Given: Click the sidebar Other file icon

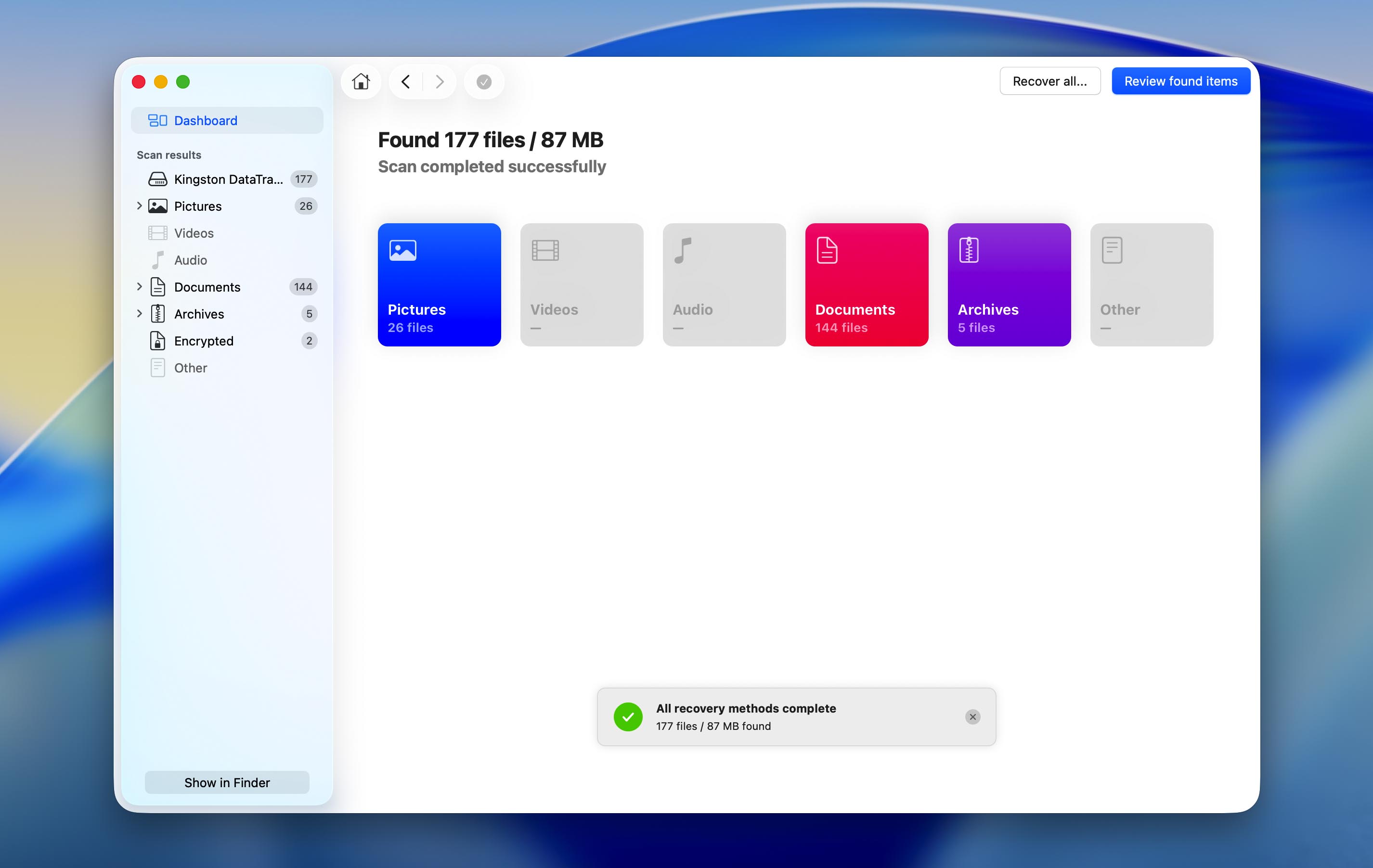Looking at the screenshot, I should click(157, 368).
